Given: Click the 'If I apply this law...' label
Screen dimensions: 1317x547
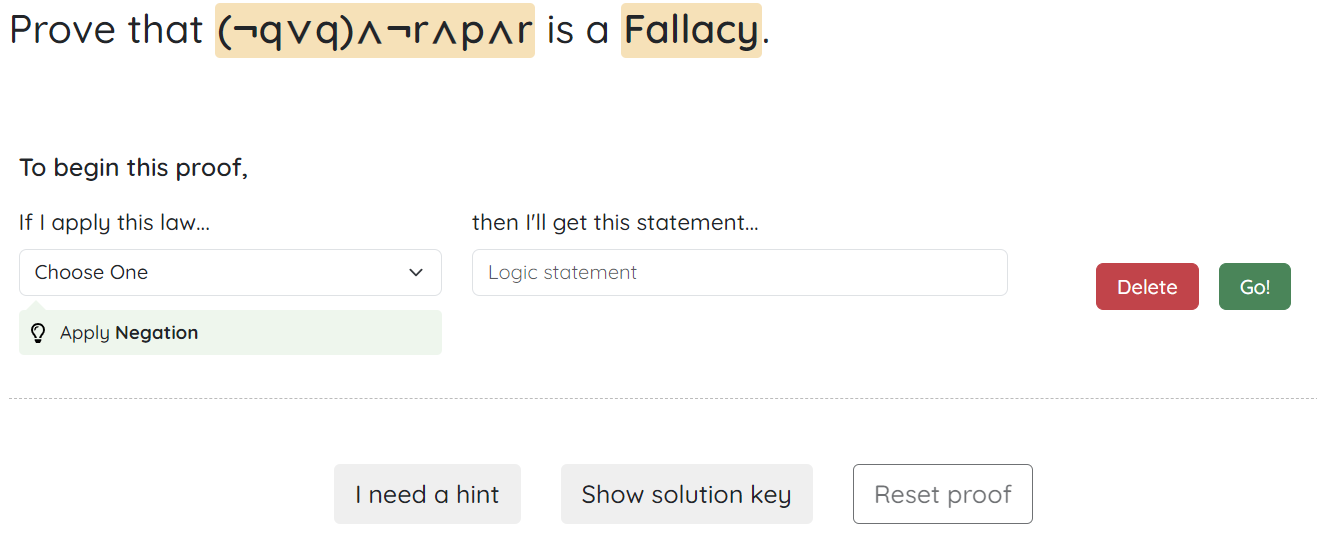Looking at the screenshot, I should click(x=114, y=222).
